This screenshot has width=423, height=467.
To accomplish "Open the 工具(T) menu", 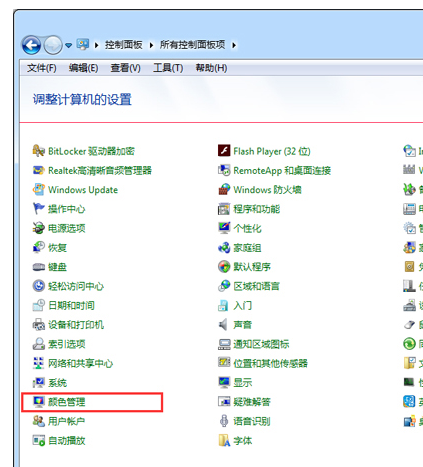I will (168, 68).
